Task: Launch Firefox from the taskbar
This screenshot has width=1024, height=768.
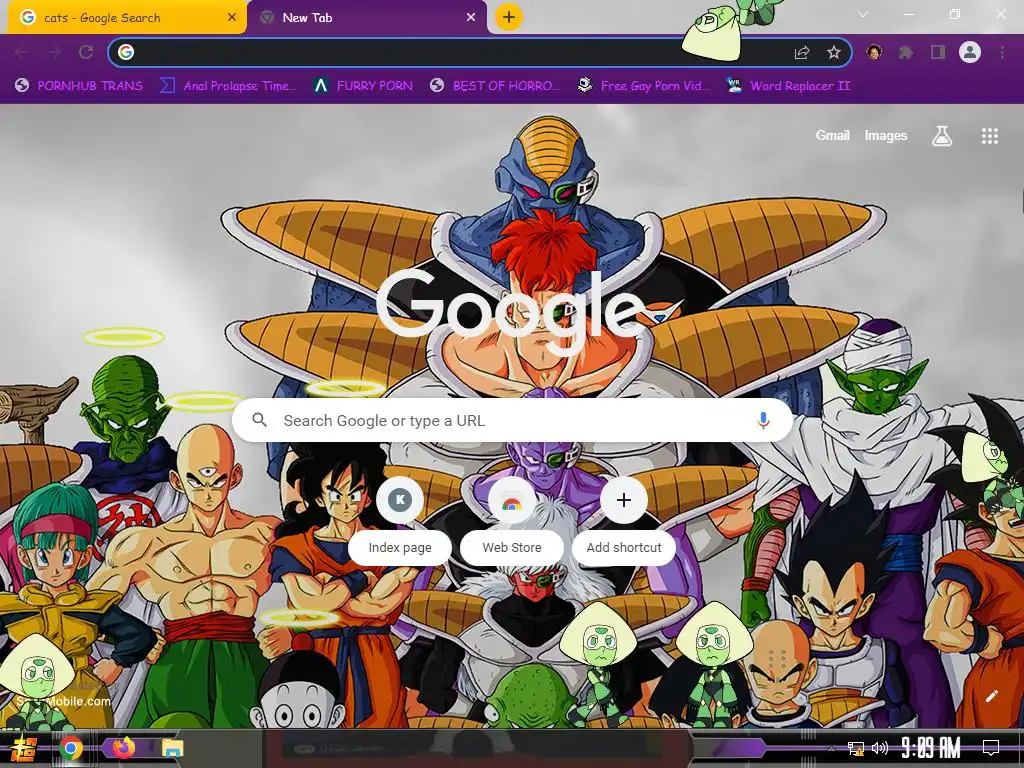Action: [124, 748]
